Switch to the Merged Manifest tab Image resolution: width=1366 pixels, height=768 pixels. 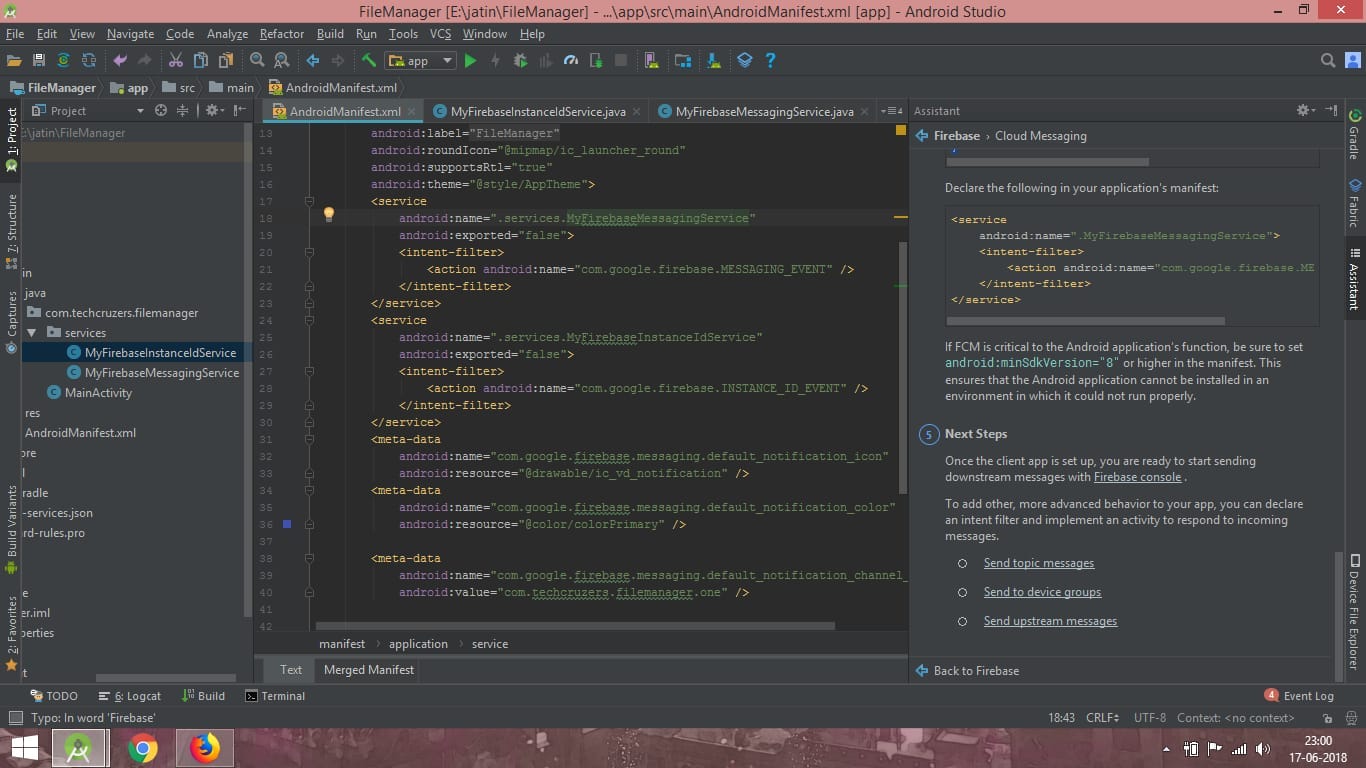(x=367, y=670)
